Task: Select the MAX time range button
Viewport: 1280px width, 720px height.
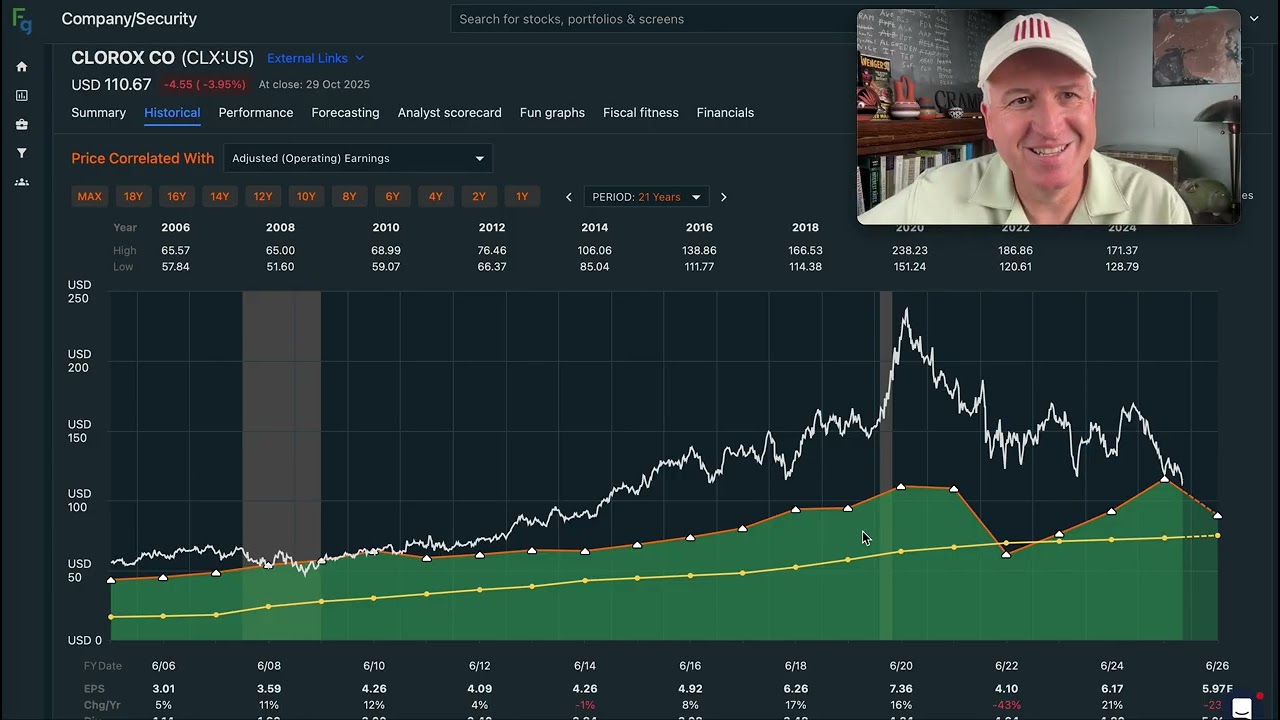Action: [90, 197]
